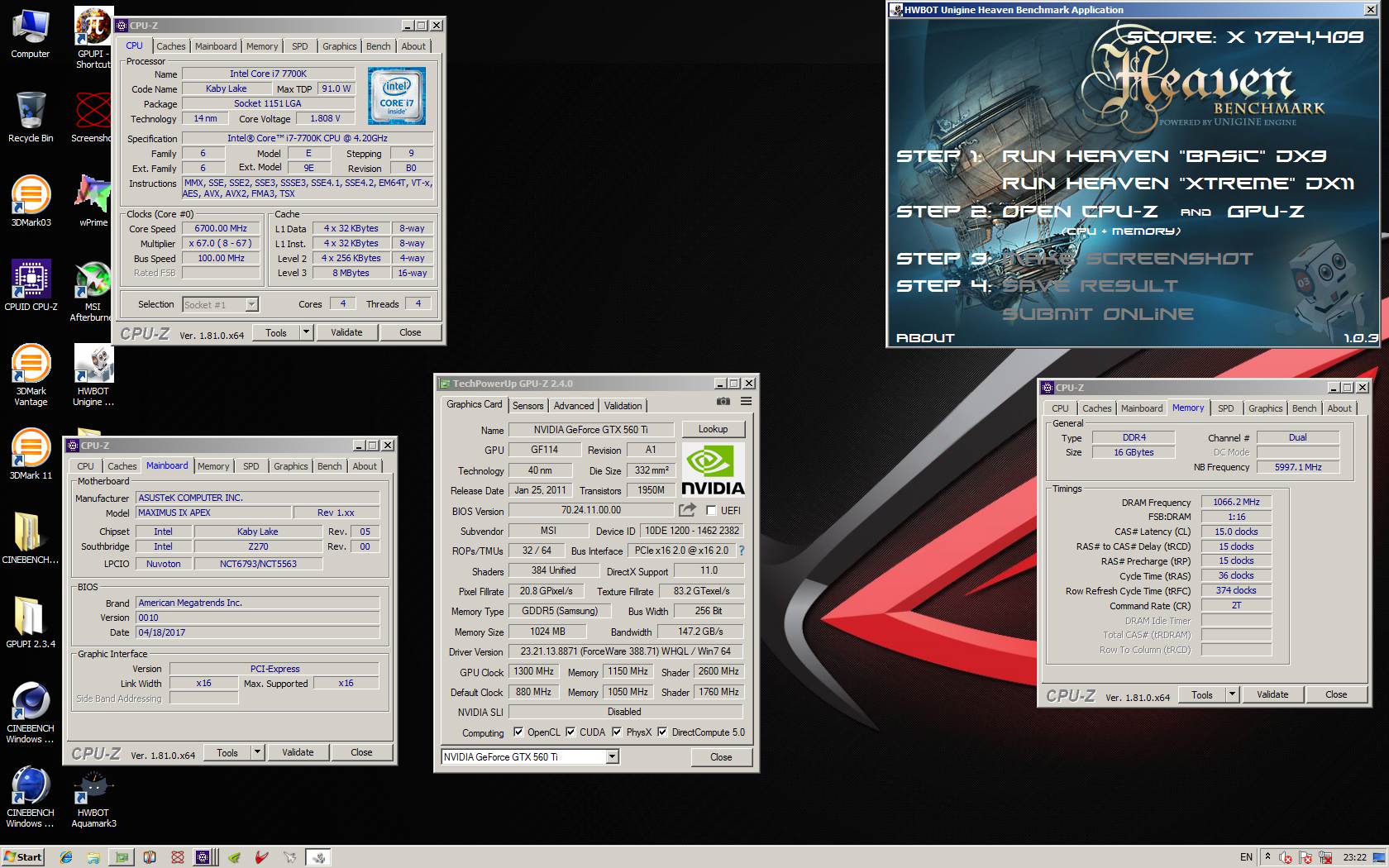Click Validate in the CPU-Z CPU window

click(346, 332)
